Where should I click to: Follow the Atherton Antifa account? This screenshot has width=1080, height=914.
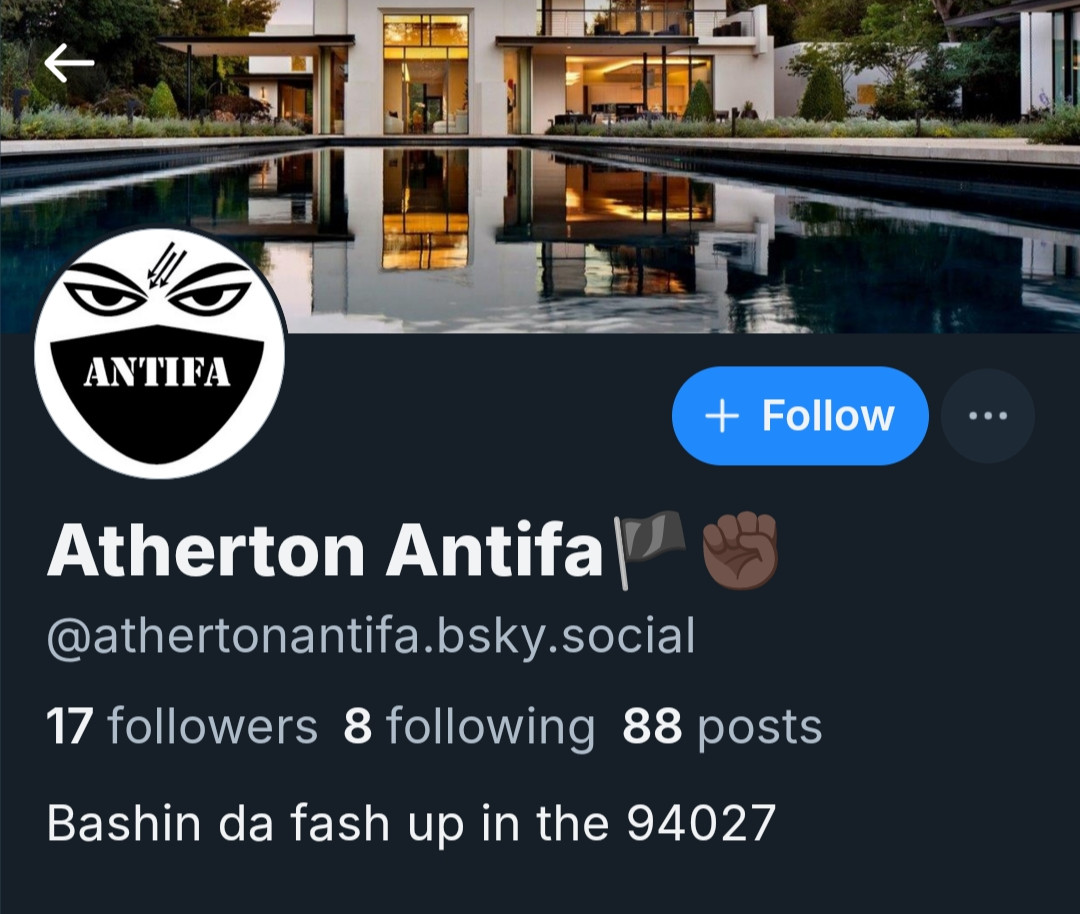pos(800,415)
